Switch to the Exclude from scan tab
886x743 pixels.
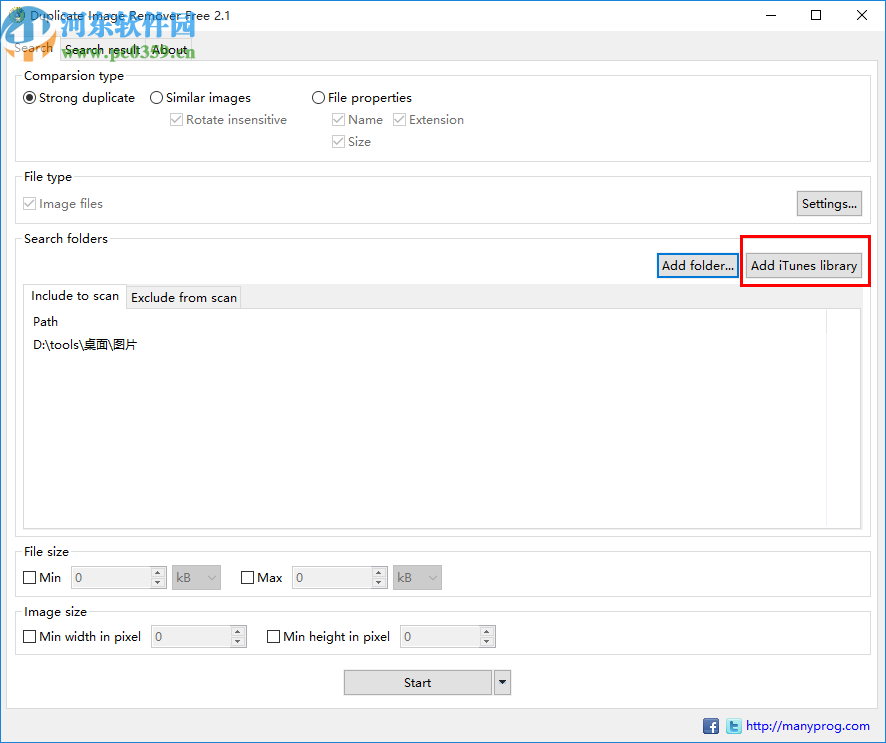tap(183, 297)
